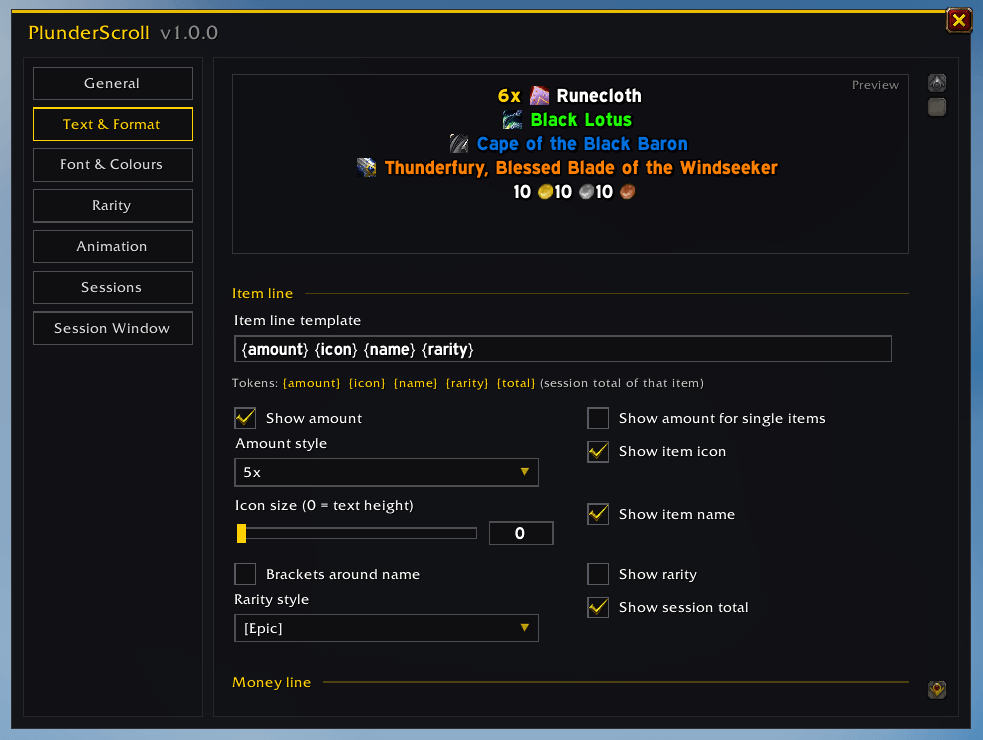This screenshot has width=983, height=740.
Task: Click the {total} token
Action: 516,383
